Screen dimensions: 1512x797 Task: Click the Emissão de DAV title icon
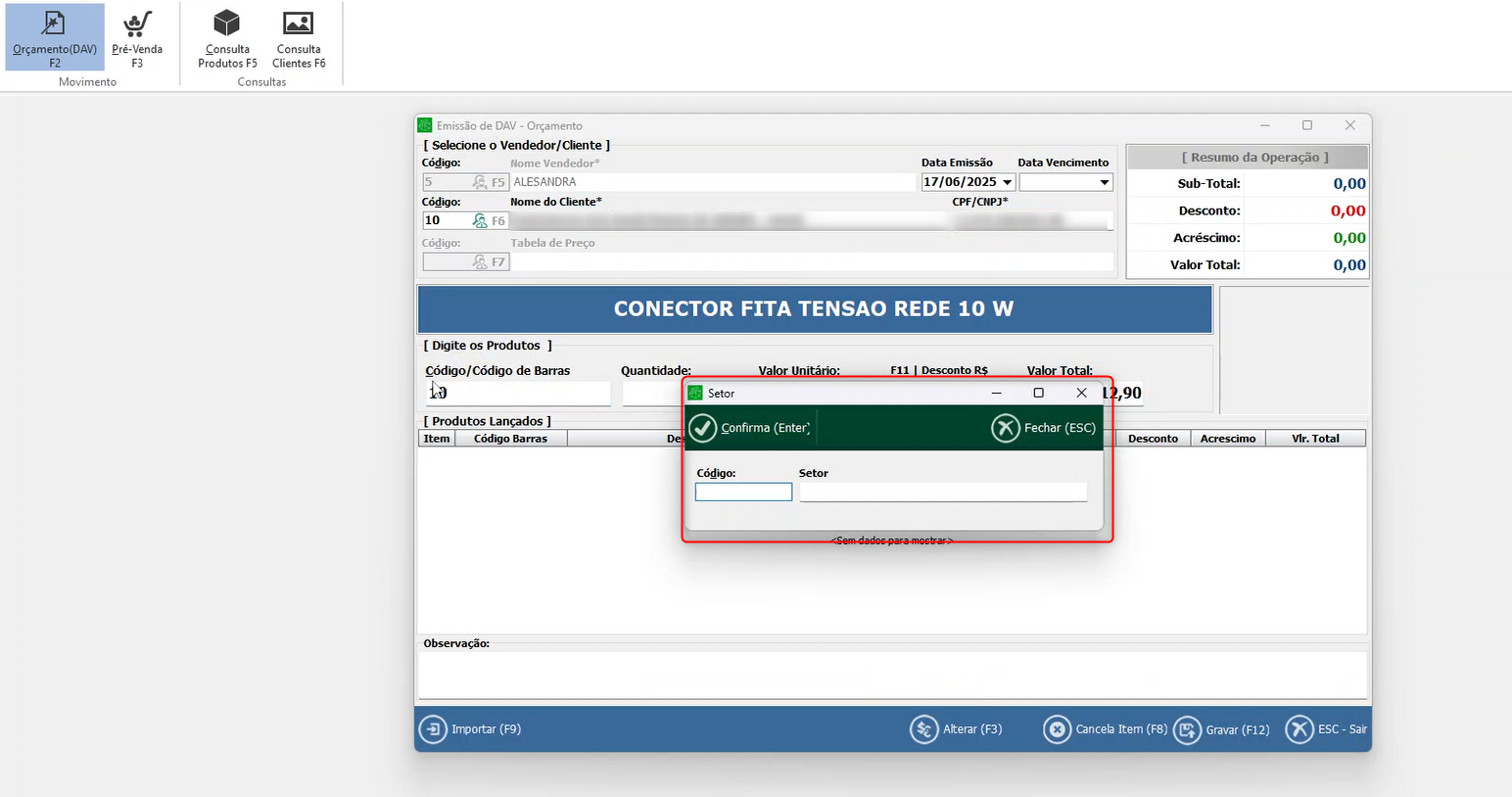coord(425,125)
